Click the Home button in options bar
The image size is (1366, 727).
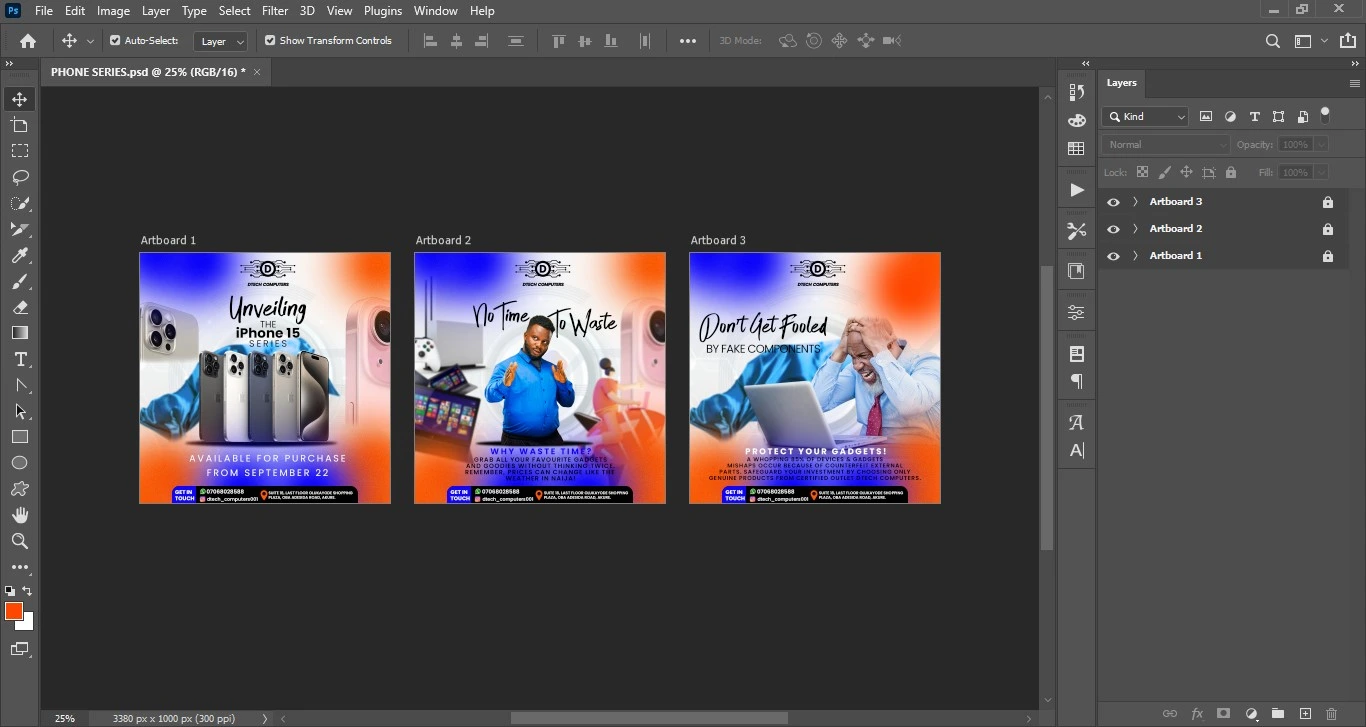28,41
